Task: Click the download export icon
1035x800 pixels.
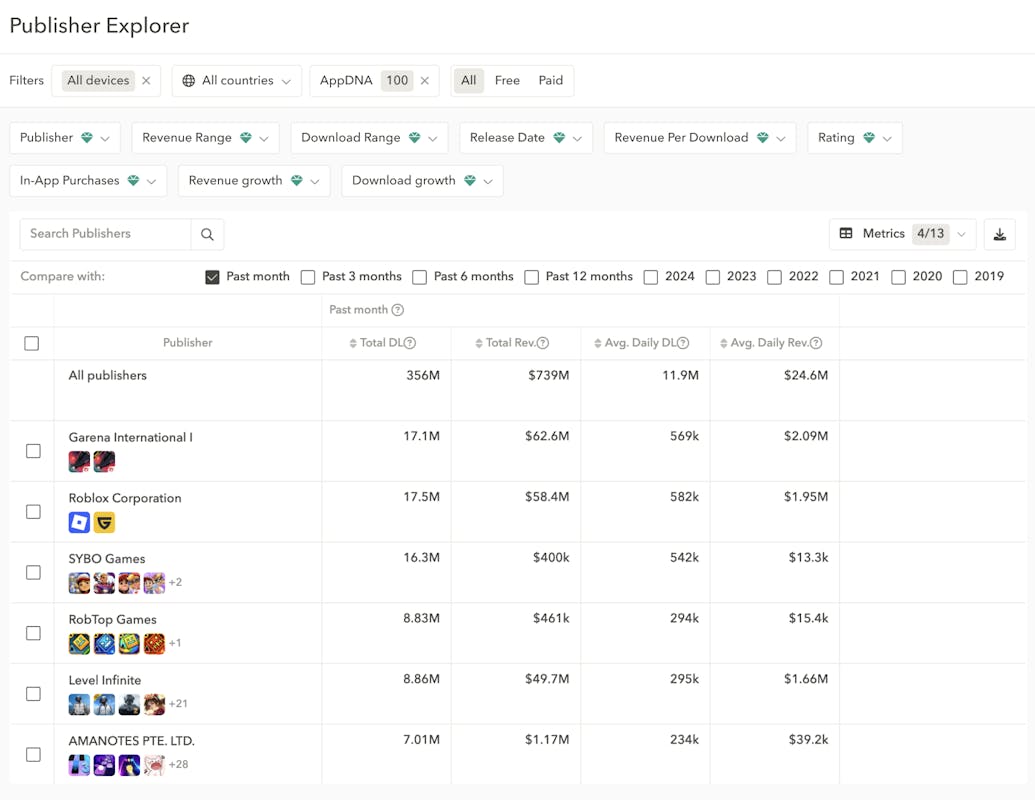Action: [x=999, y=234]
